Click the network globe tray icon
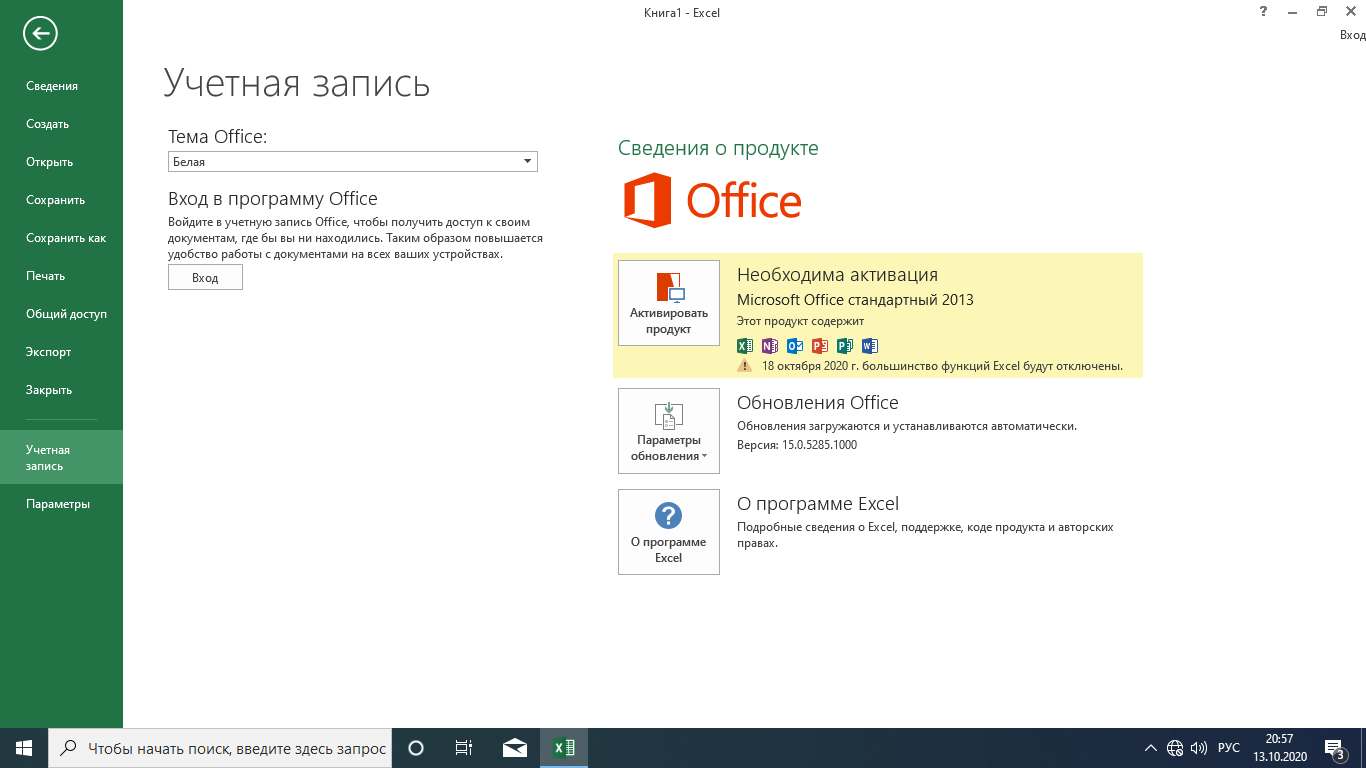 (1175, 748)
